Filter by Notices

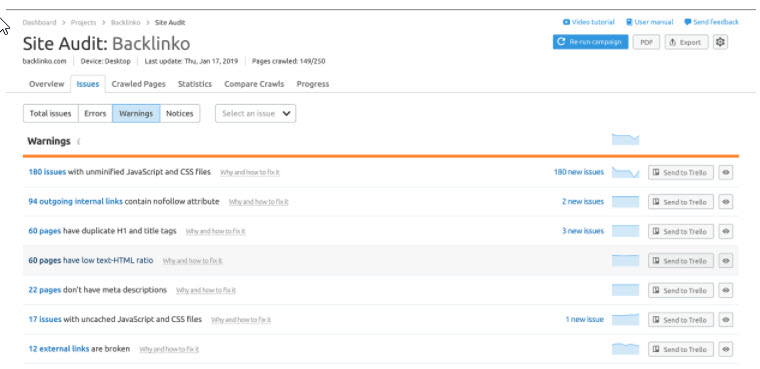[180, 113]
